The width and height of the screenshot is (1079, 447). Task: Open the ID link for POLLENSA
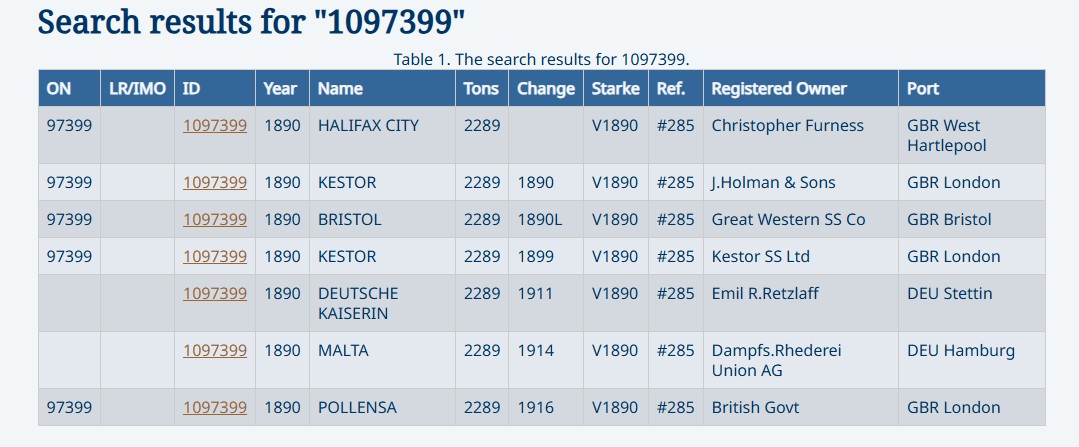pyautogui.click(x=214, y=408)
